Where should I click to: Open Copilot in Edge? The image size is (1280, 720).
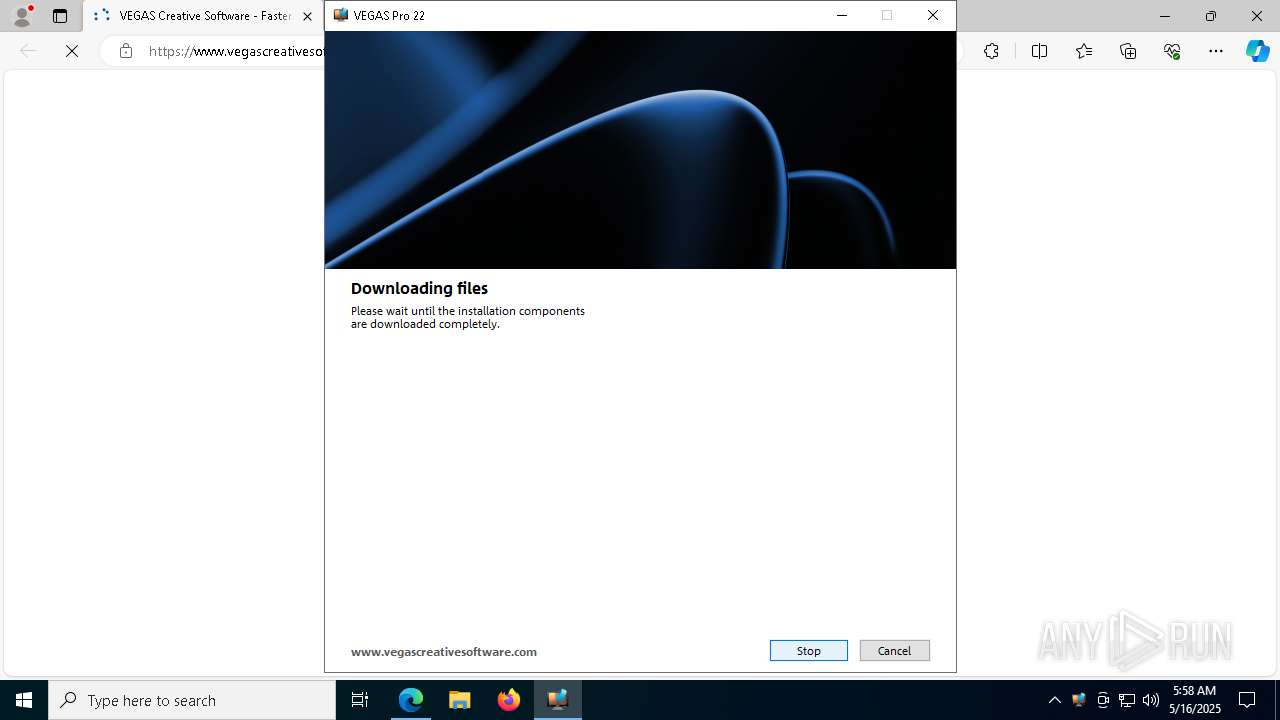(1257, 51)
